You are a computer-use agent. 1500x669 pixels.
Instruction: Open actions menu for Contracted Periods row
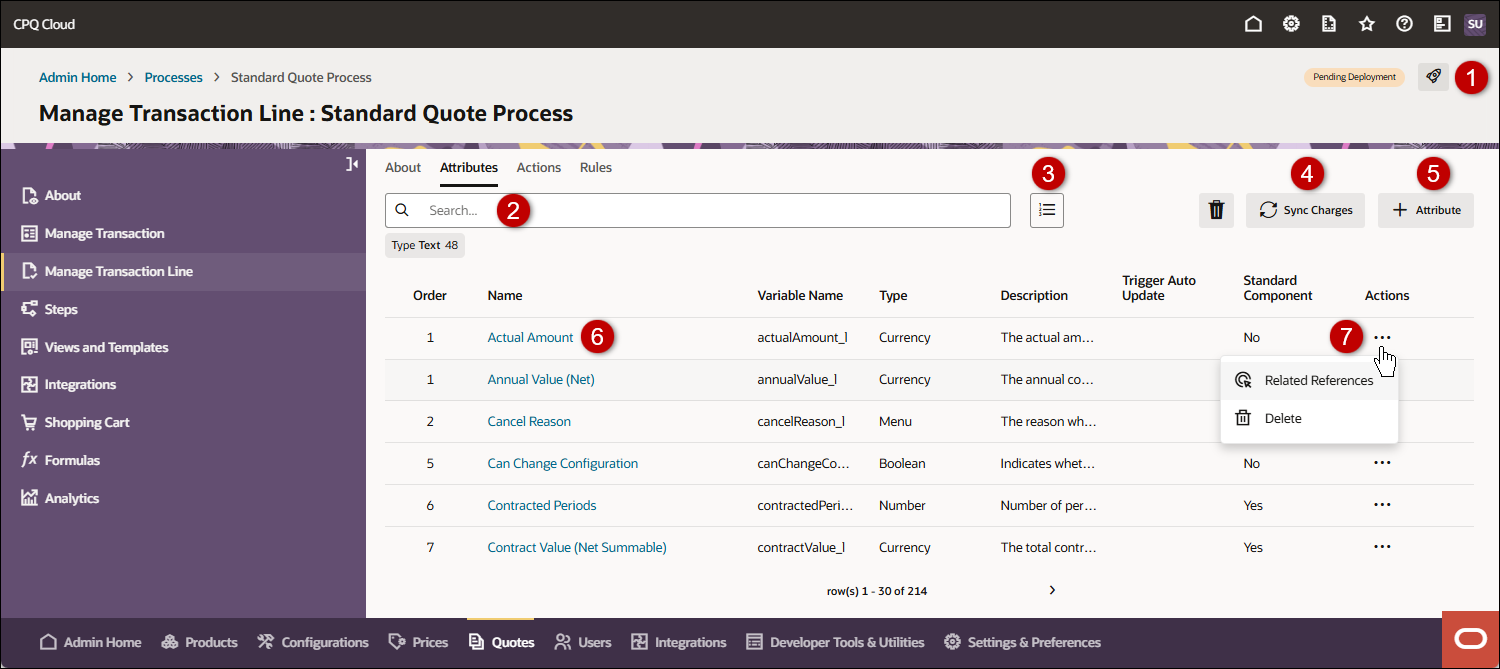1382,506
